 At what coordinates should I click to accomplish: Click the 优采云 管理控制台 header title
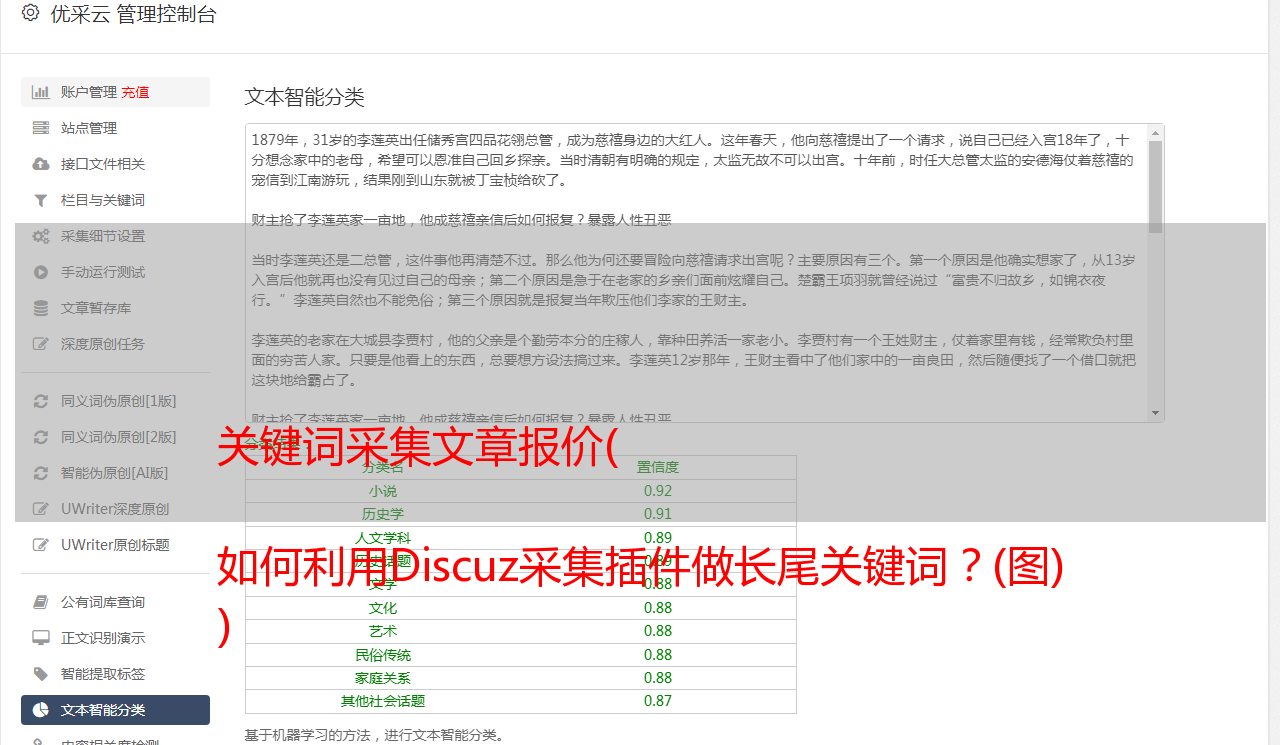tap(133, 14)
